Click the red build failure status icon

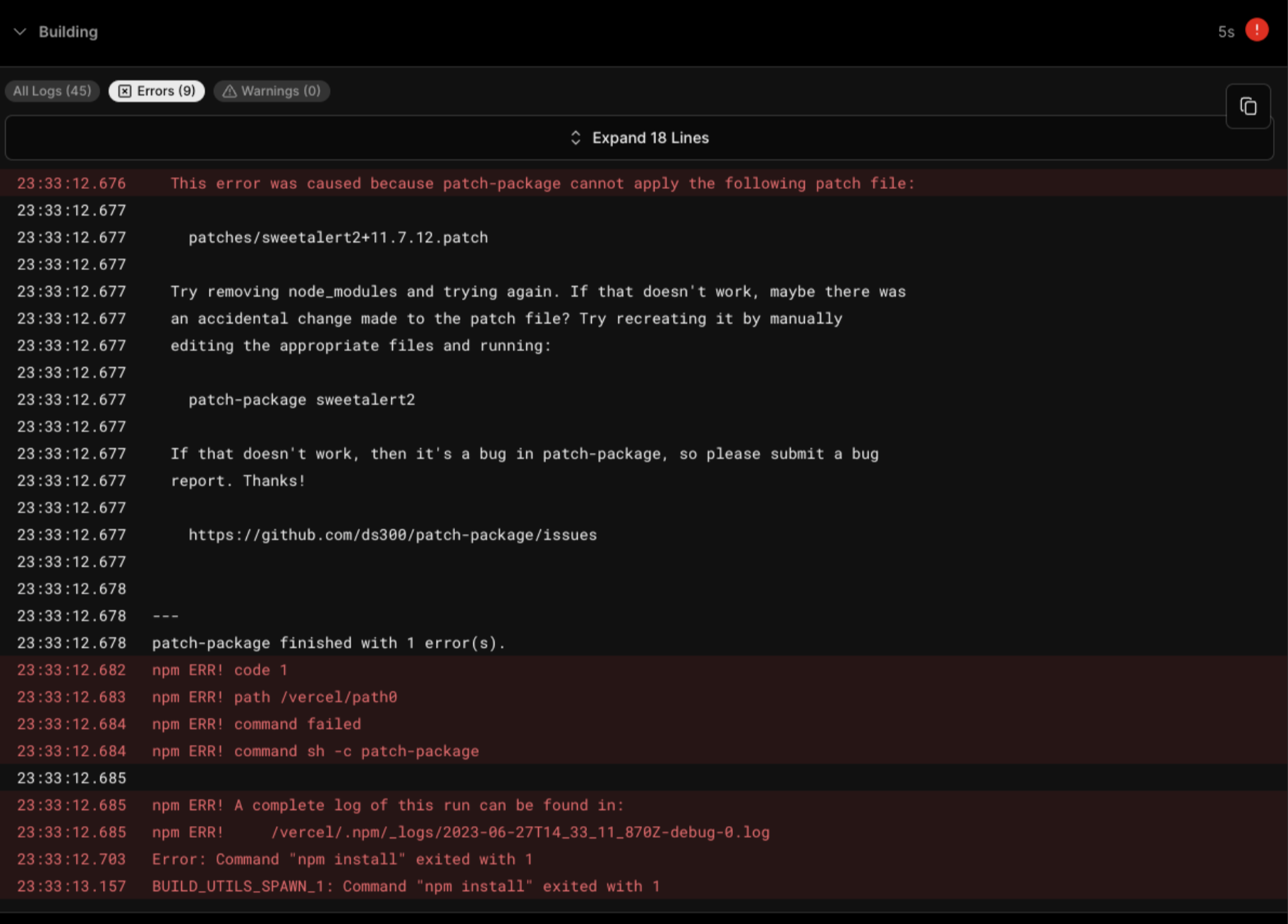click(1256, 30)
